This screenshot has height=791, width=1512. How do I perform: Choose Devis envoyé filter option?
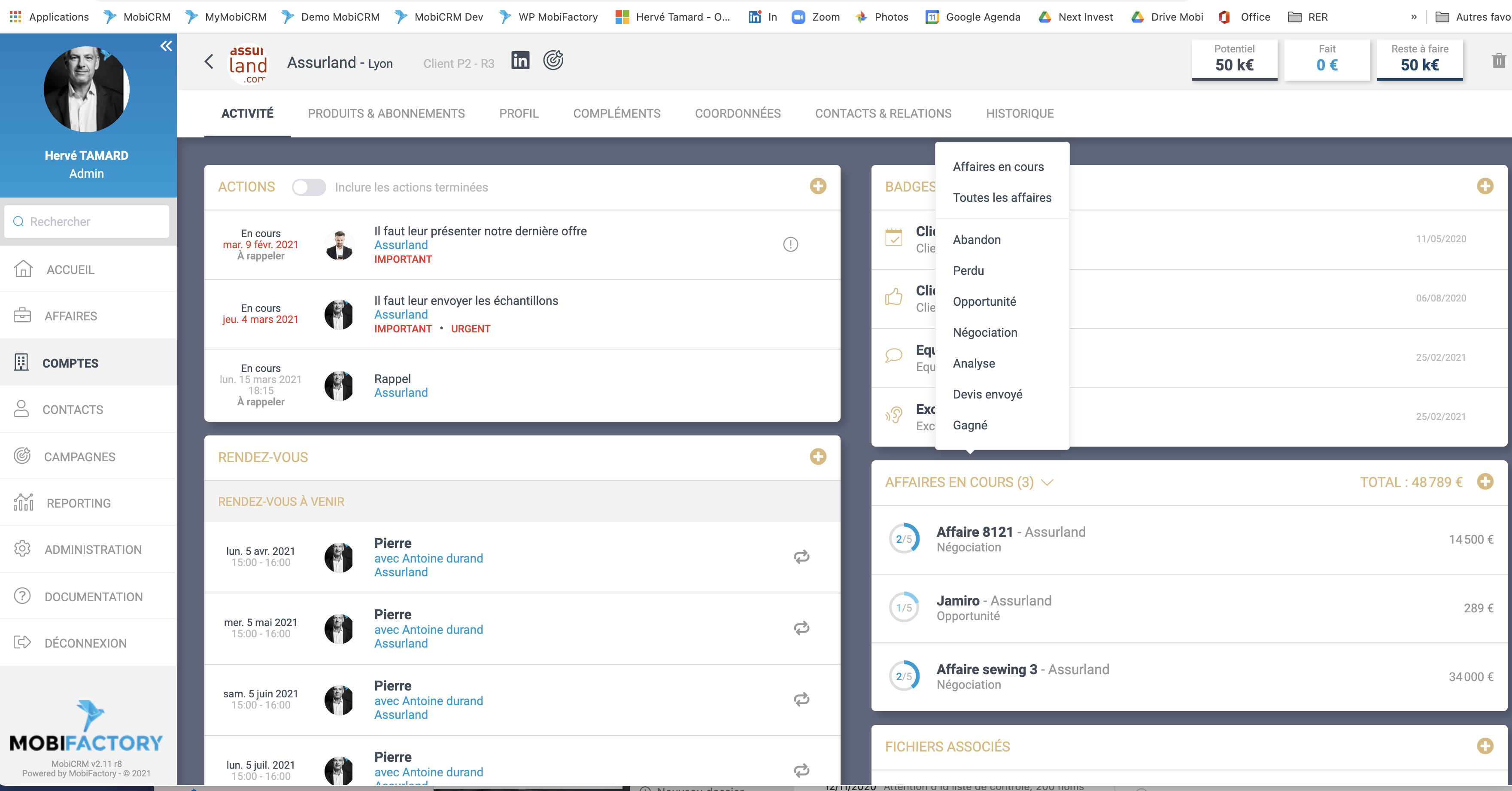pos(987,394)
